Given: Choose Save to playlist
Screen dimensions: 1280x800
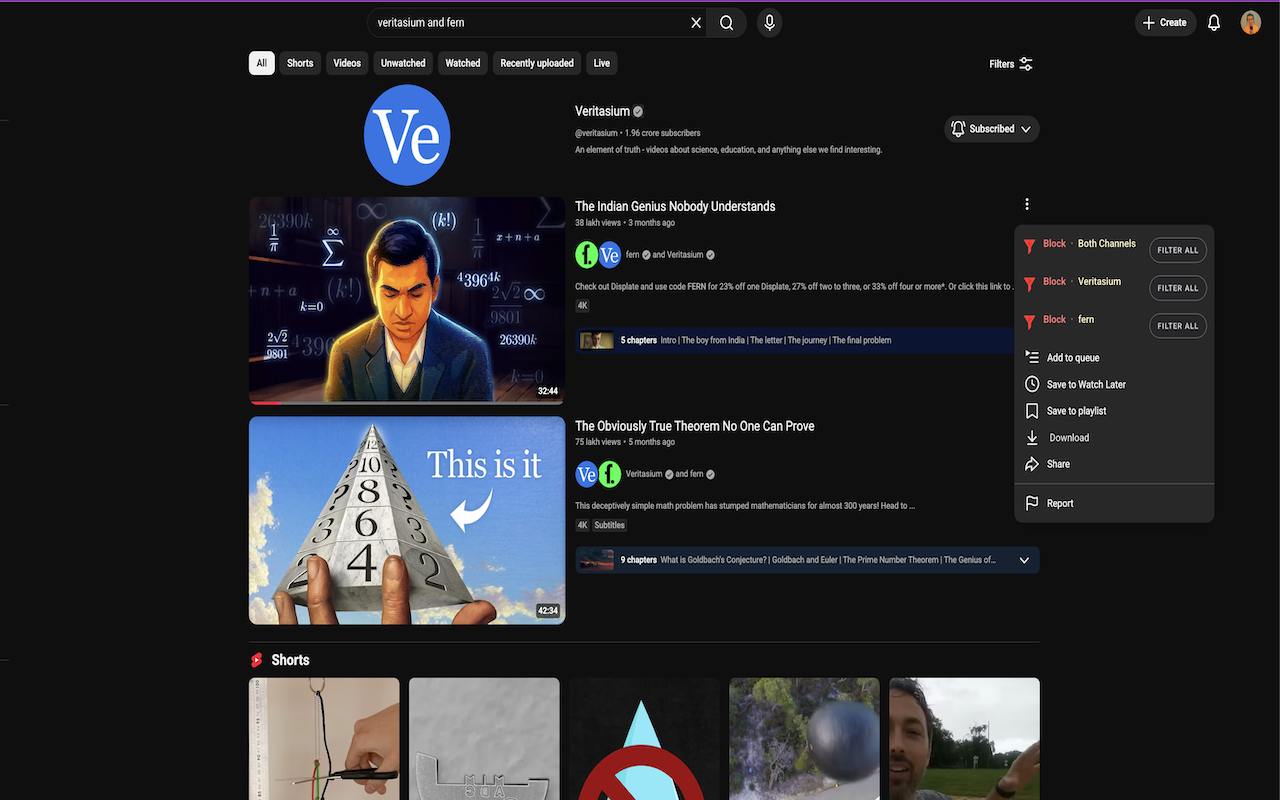Looking at the screenshot, I should click(x=1114, y=411).
